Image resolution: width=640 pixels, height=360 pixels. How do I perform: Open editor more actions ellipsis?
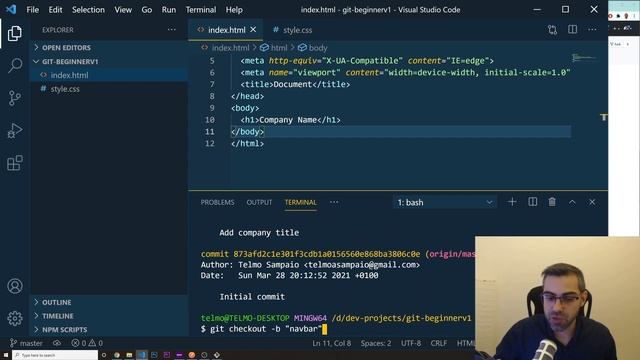(x=592, y=29)
